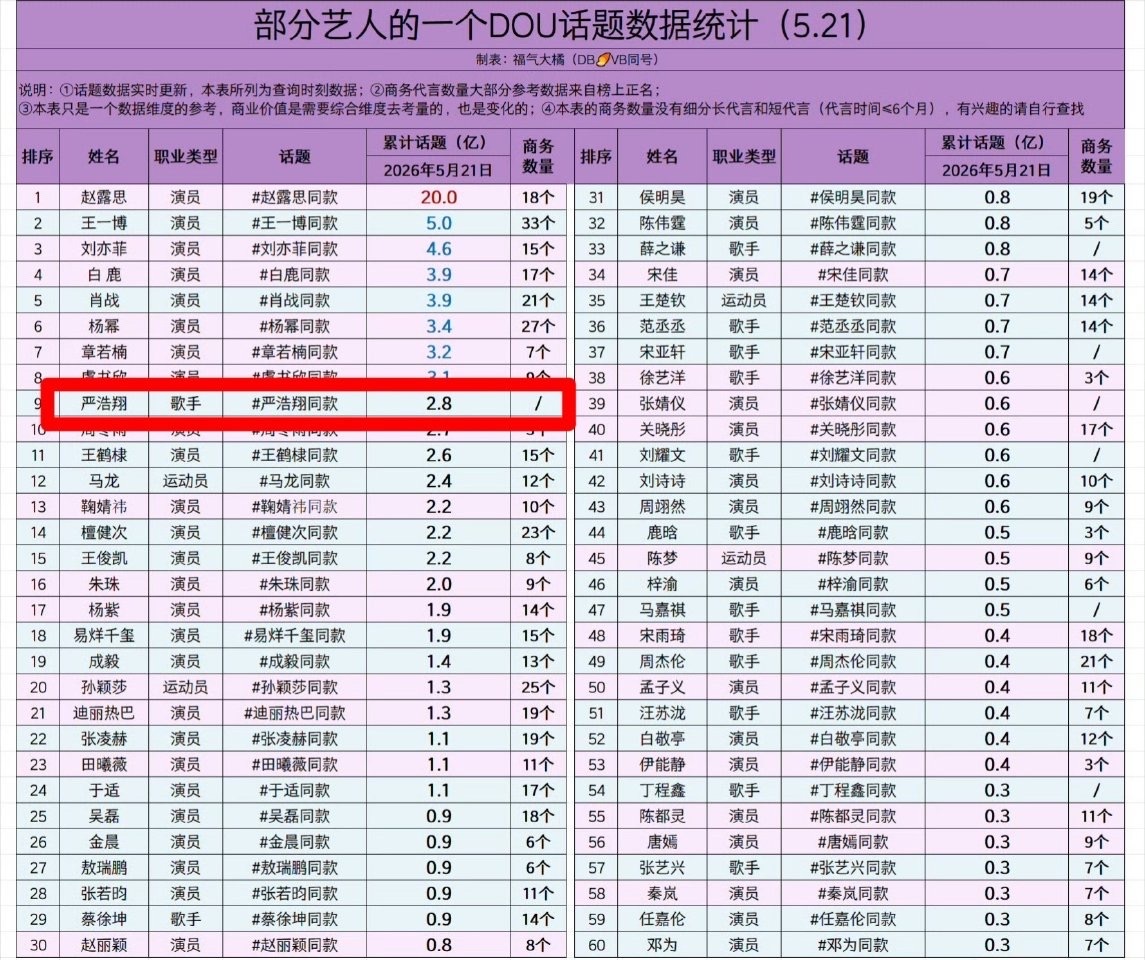
Task: Click the topic #王一博同款
Action: (x=294, y=223)
